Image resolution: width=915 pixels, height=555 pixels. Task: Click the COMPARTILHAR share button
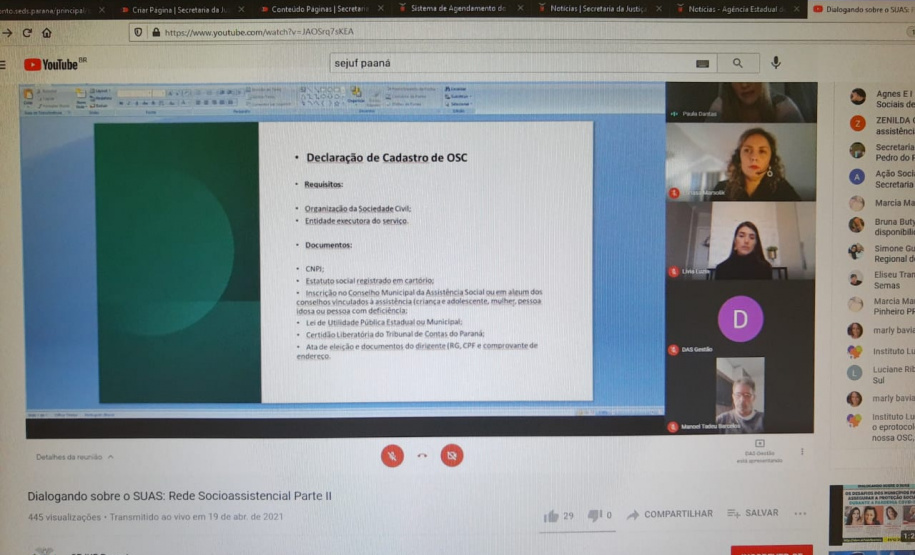click(669, 514)
